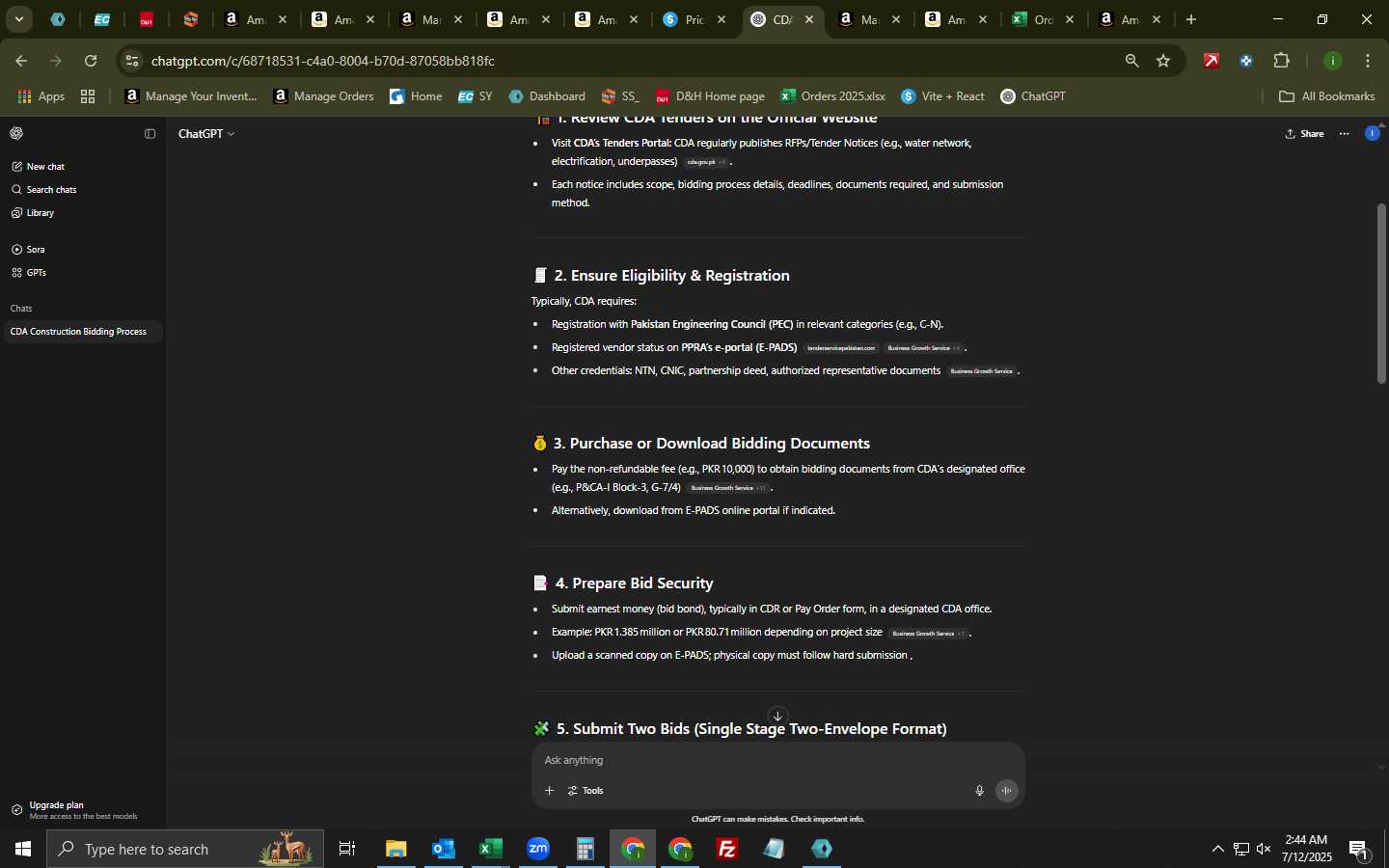Open the Dashboard bookmark
1389x868 pixels.
547,96
